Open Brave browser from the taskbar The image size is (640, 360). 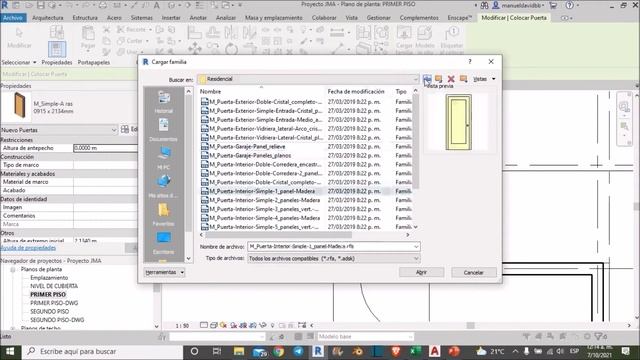[396, 351]
